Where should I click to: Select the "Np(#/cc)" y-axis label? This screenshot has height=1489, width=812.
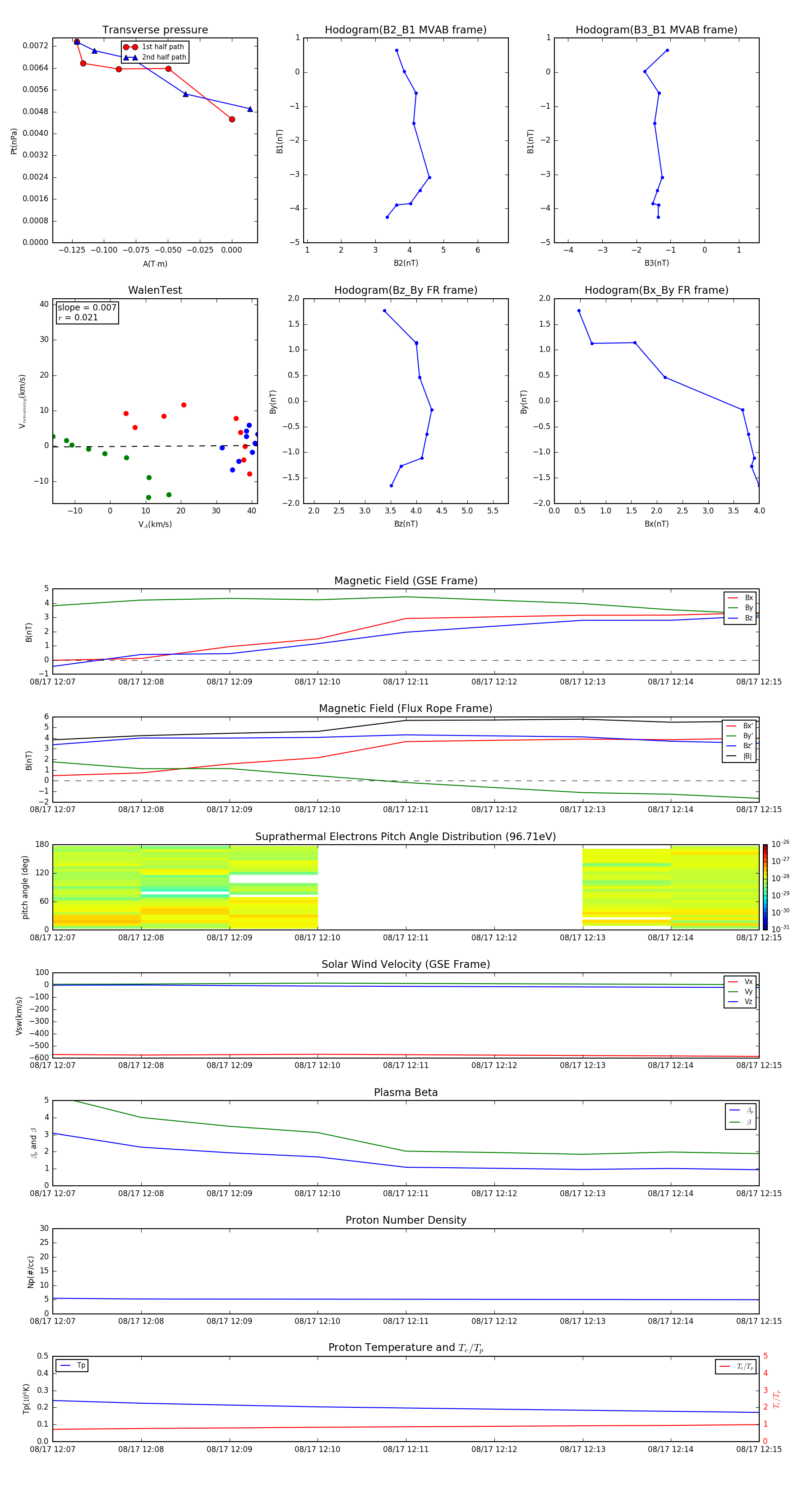coord(31,1271)
